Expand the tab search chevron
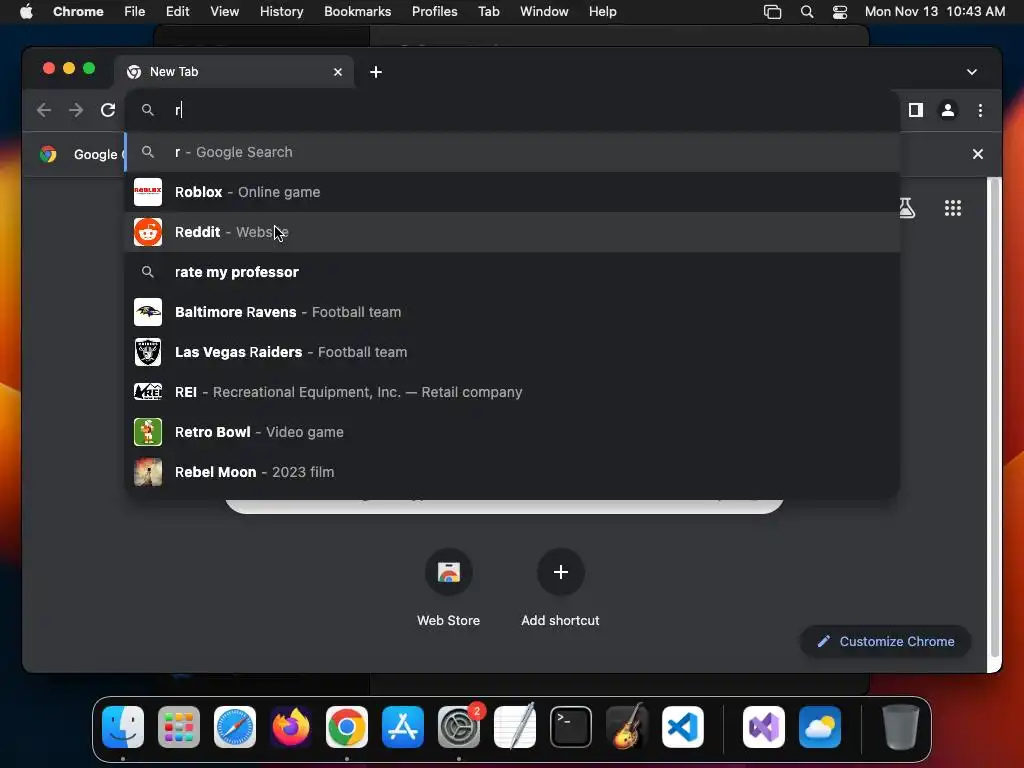This screenshot has height=768, width=1024. (972, 72)
